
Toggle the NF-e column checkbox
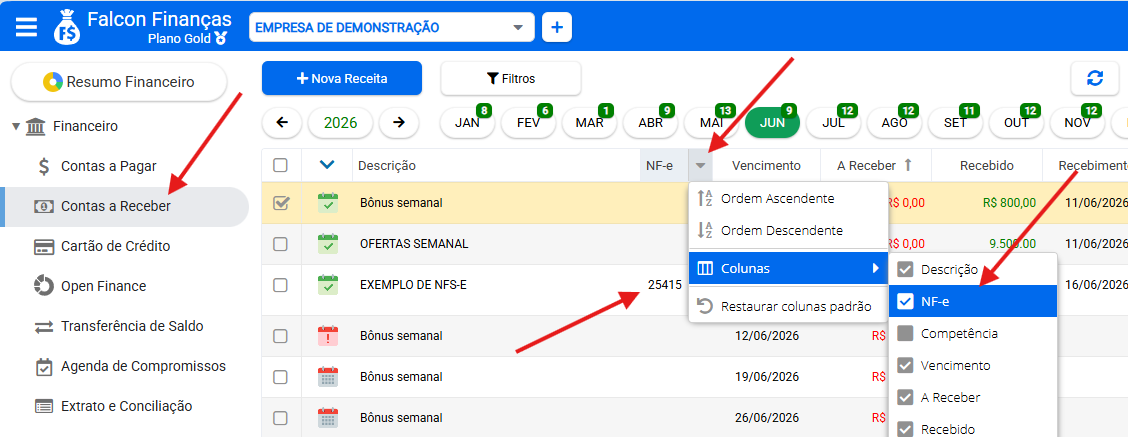906,302
